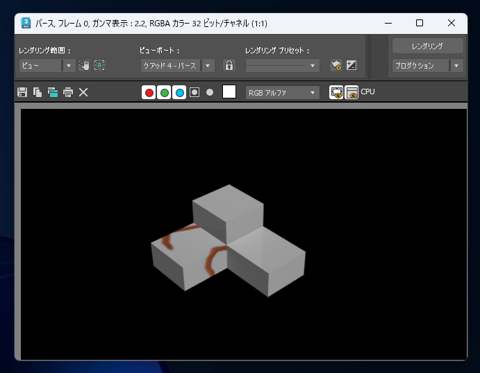Click the CPU label in toolbar

coord(368,92)
